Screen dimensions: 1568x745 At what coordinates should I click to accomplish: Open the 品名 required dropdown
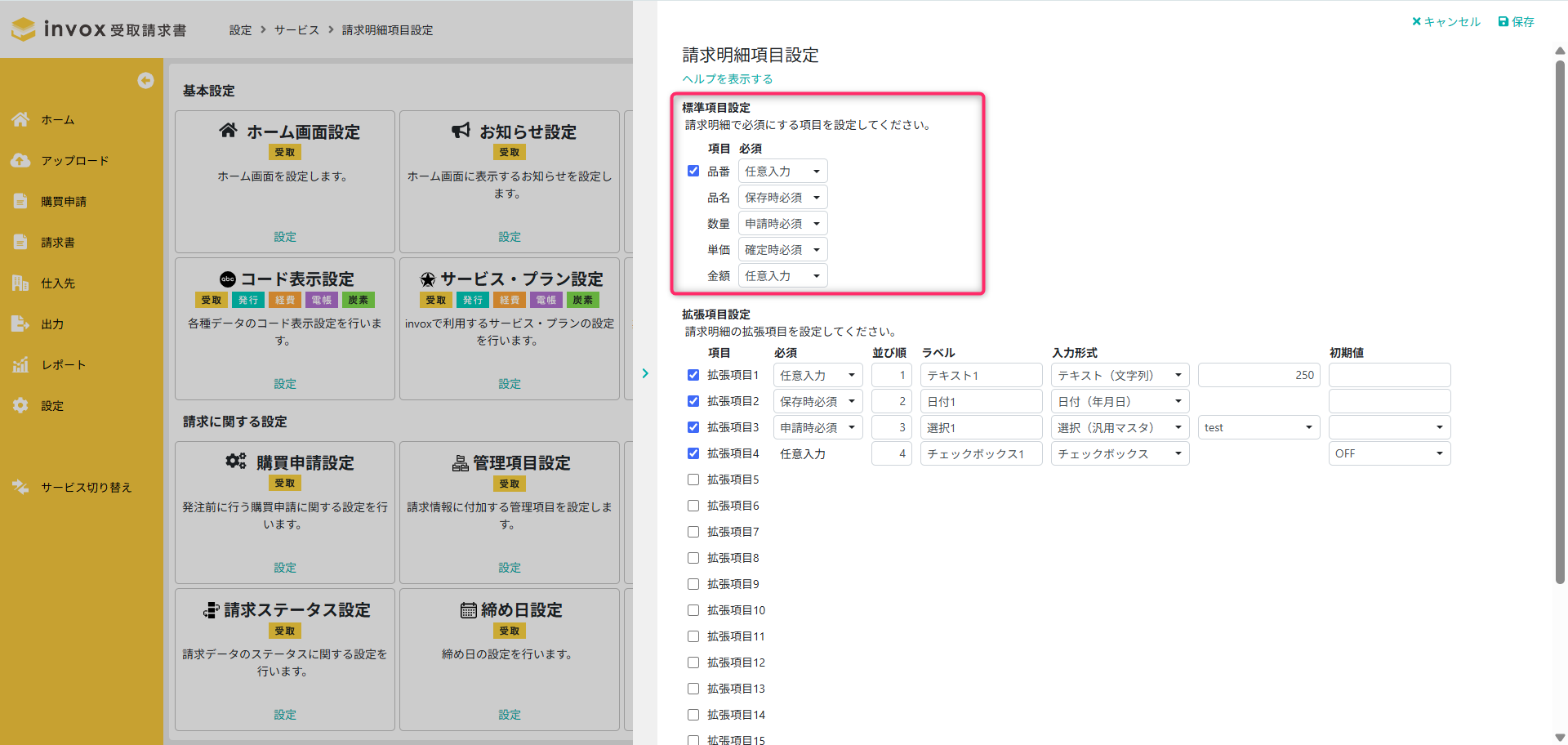pyautogui.click(x=782, y=197)
